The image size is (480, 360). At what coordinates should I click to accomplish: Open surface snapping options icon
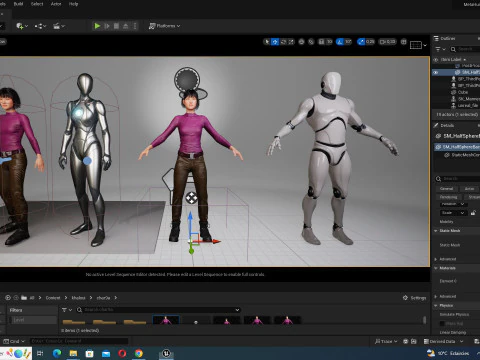311,42
